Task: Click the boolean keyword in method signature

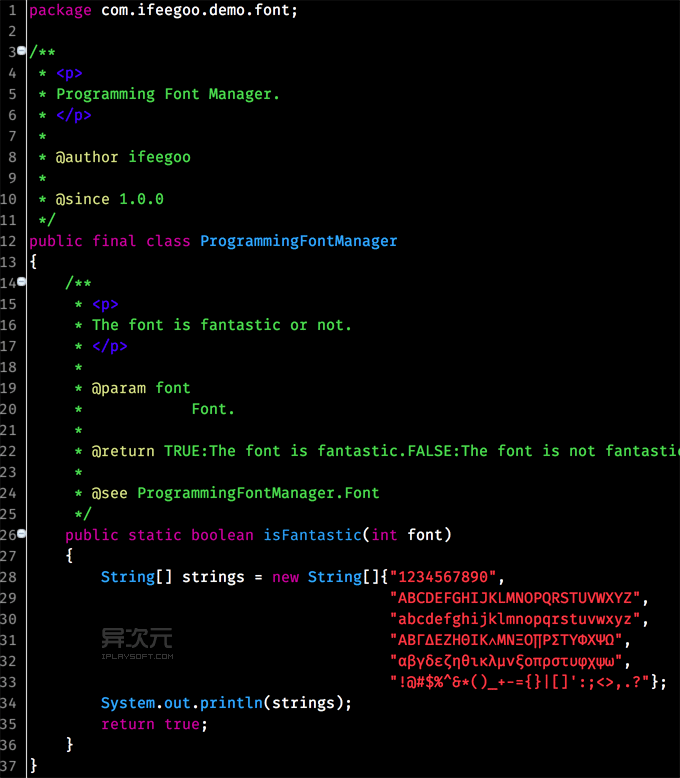Action: pos(223,535)
